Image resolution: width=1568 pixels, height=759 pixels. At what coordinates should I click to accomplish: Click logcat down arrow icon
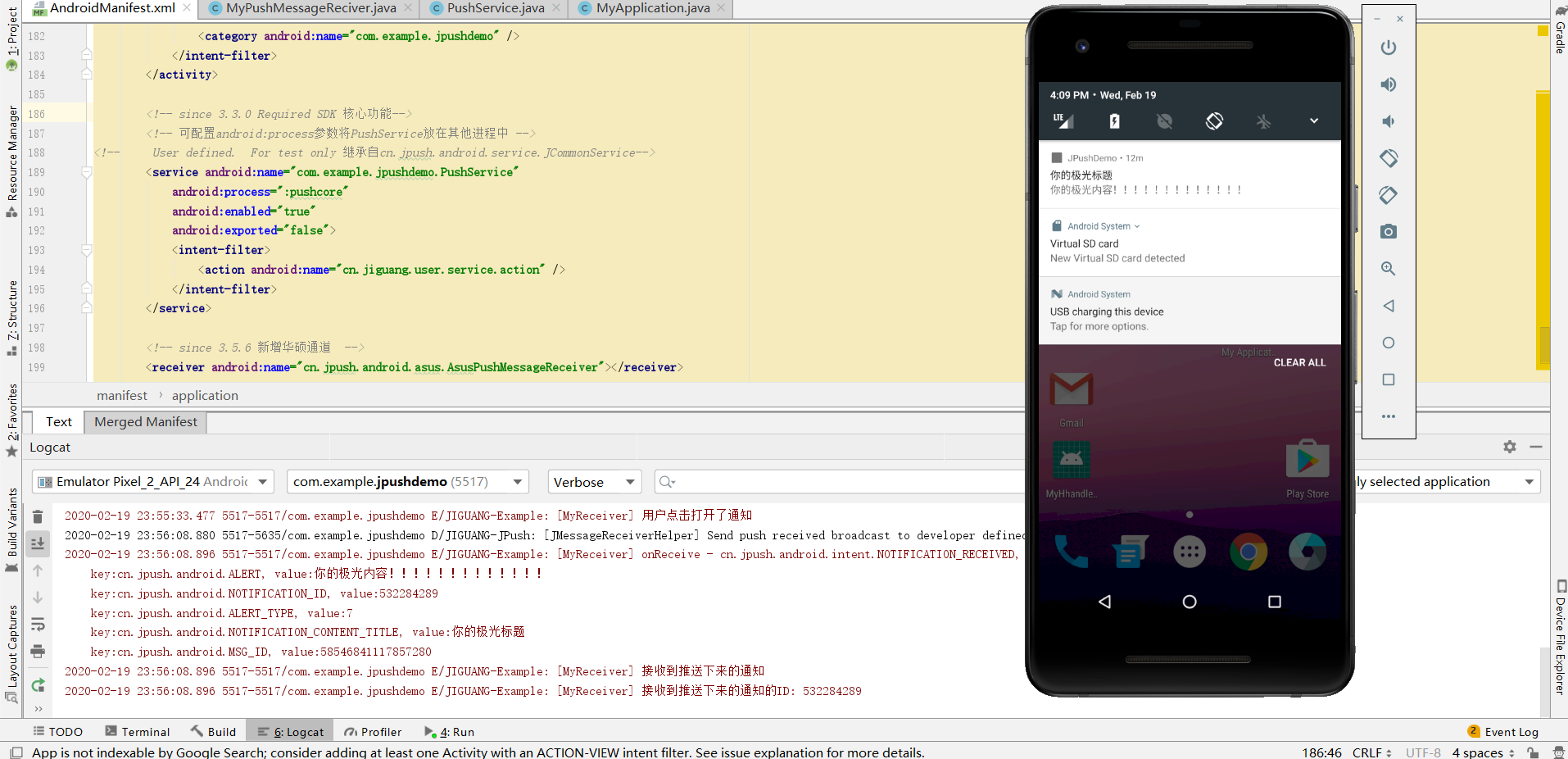point(38,598)
